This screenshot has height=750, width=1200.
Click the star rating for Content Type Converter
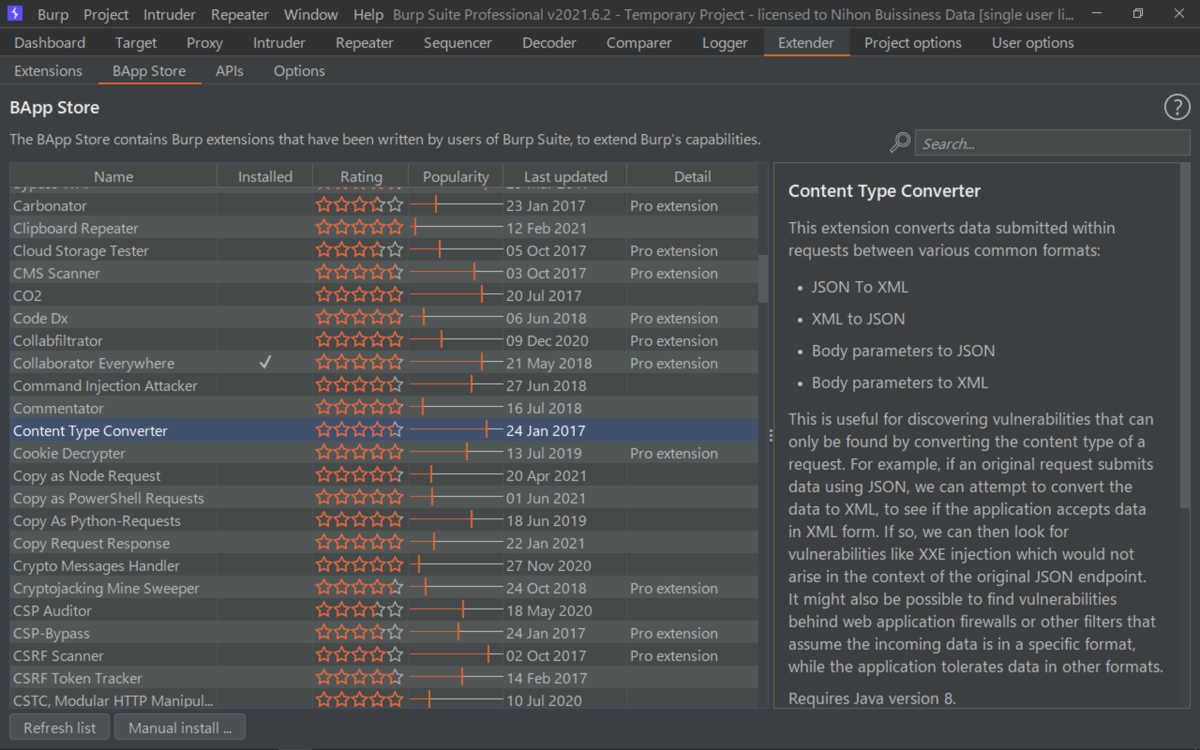click(360, 430)
